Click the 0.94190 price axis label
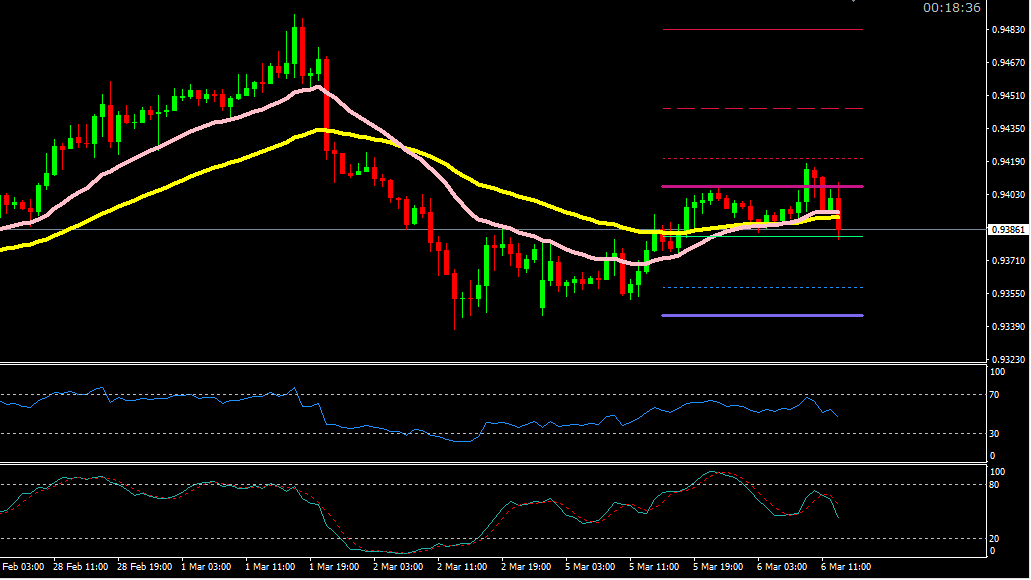The image size is (1031, 580). pos(1008,161)
